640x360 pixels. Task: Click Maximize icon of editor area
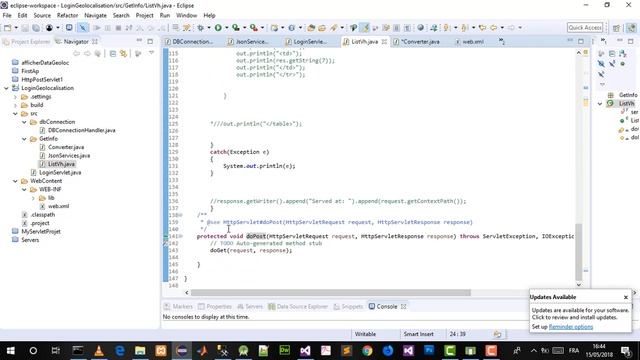tap(581, 42)
